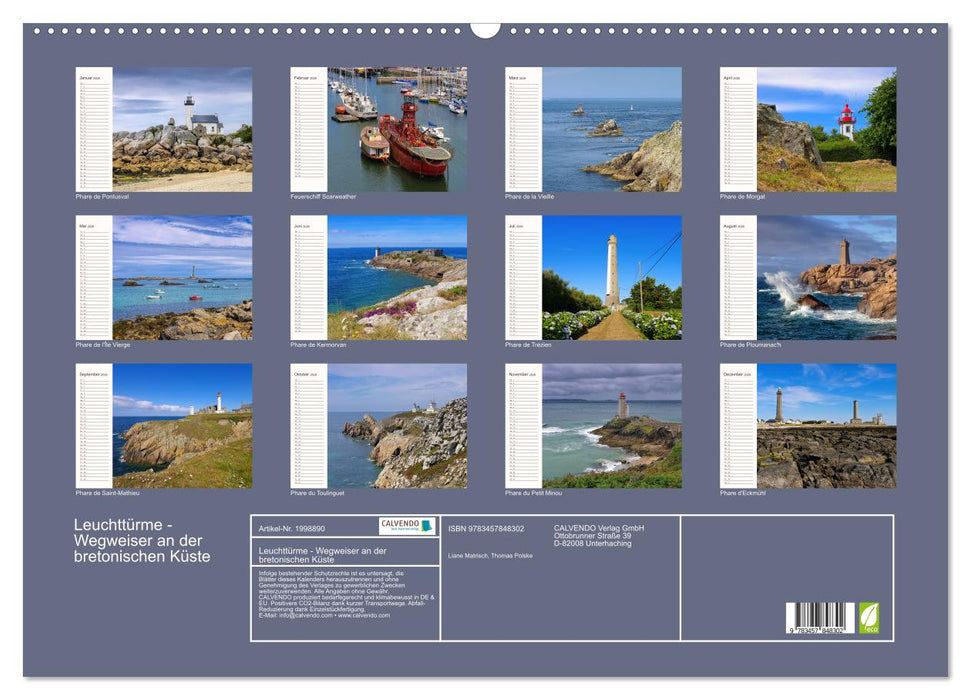The height and width of the screenshot is (700, 971).
Task: Click the Phare de l'Île Vierge thumbnail
Action: pos(181,277)
